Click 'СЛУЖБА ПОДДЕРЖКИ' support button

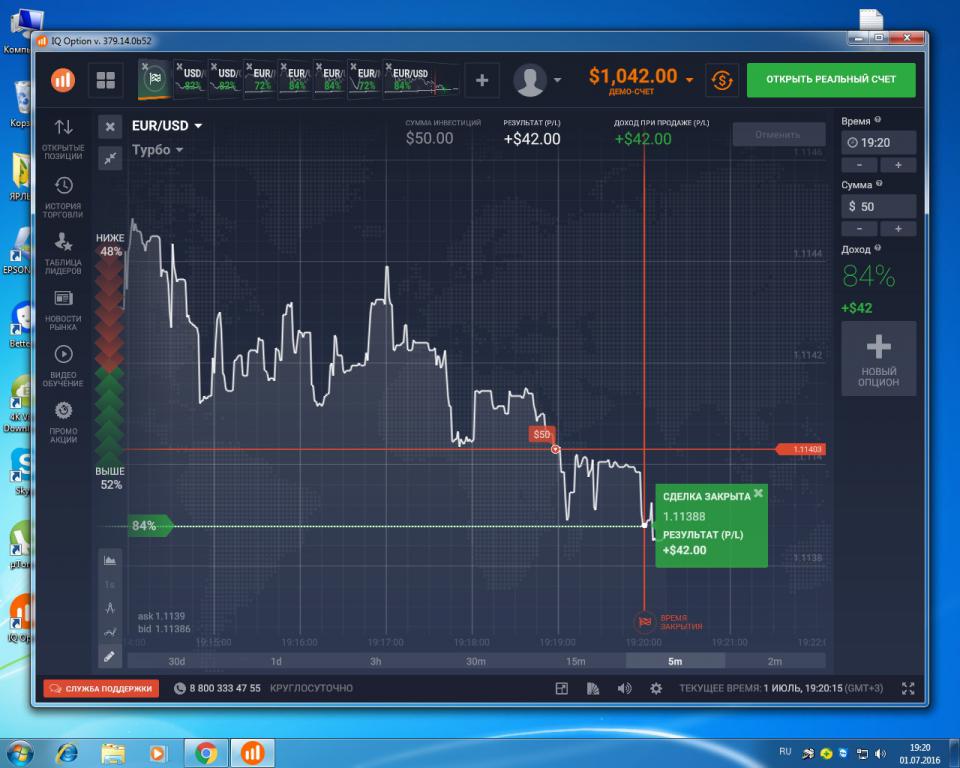[101, 688]
